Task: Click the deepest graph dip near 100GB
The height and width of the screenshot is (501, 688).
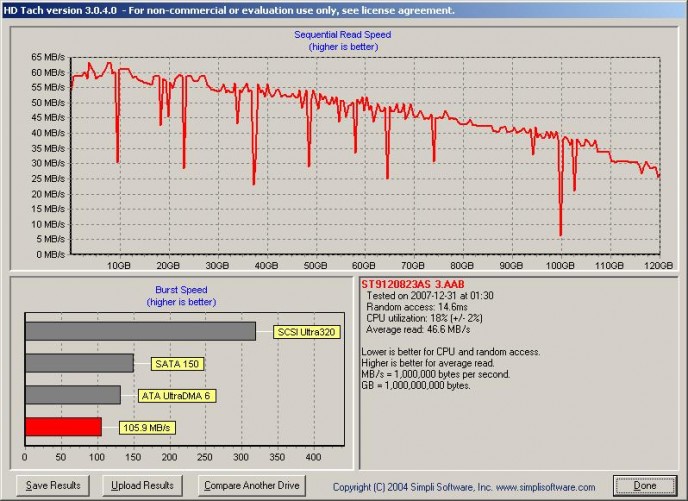Action: point(560,234)
